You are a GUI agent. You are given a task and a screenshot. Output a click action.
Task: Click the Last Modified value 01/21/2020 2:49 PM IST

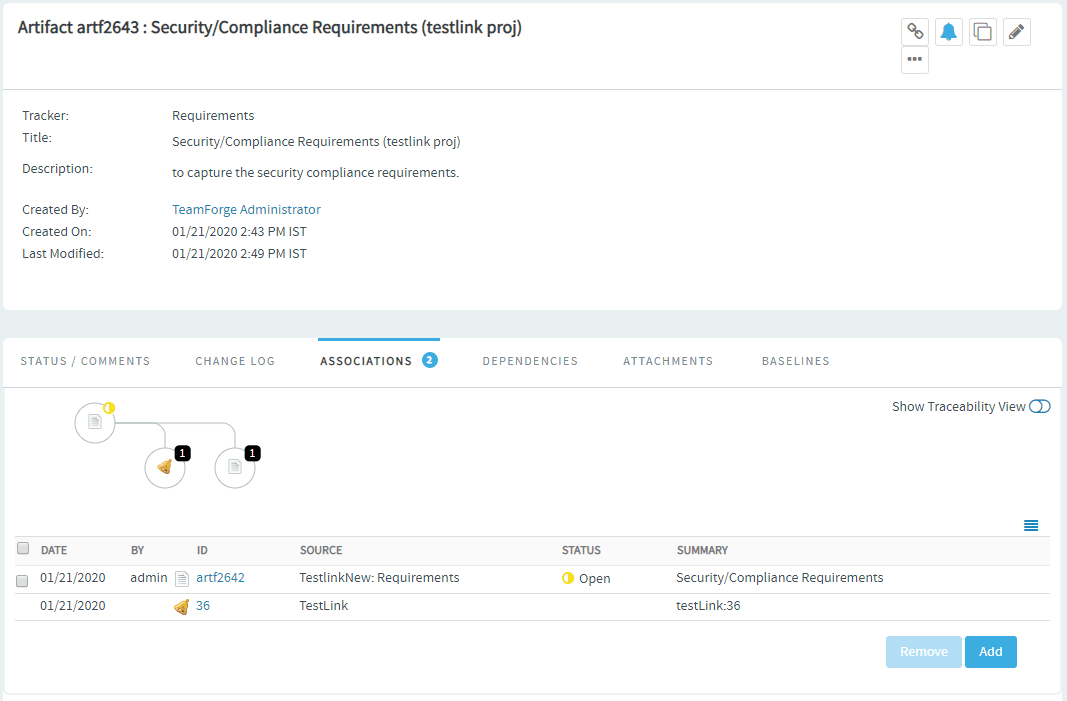pos(239,254)
